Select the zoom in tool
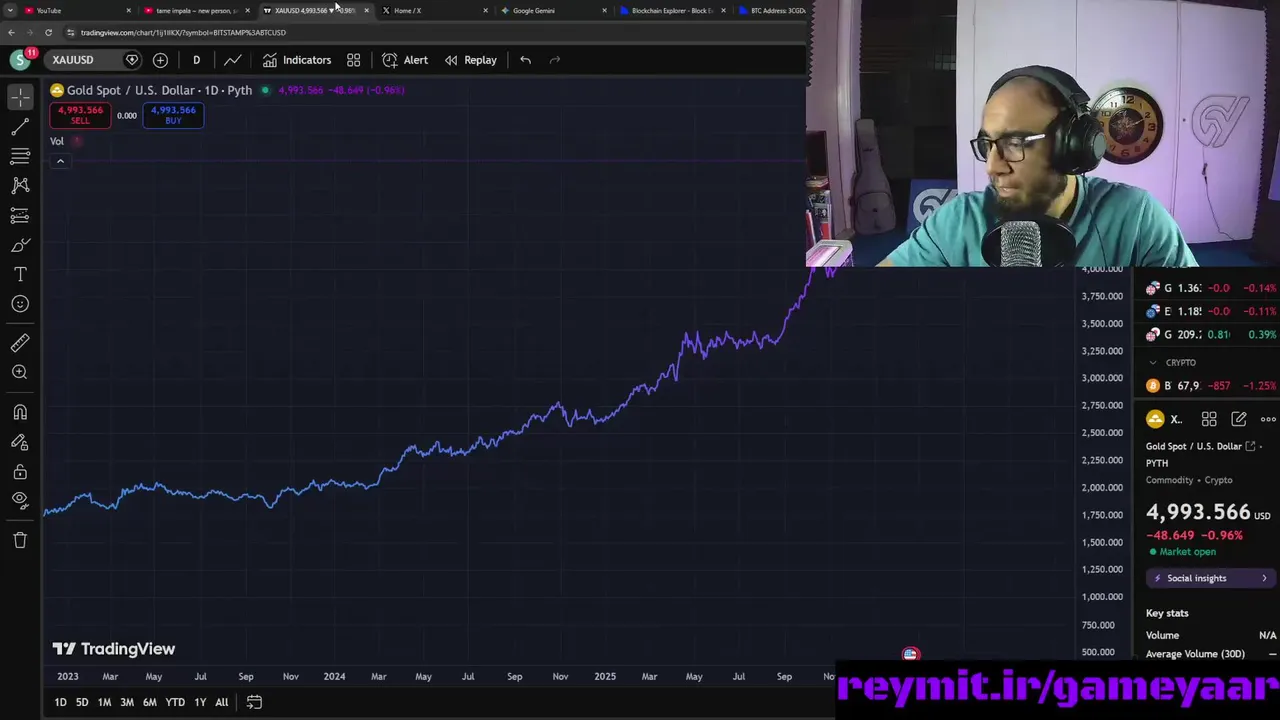1280x720 pixels. click(20, 372)
